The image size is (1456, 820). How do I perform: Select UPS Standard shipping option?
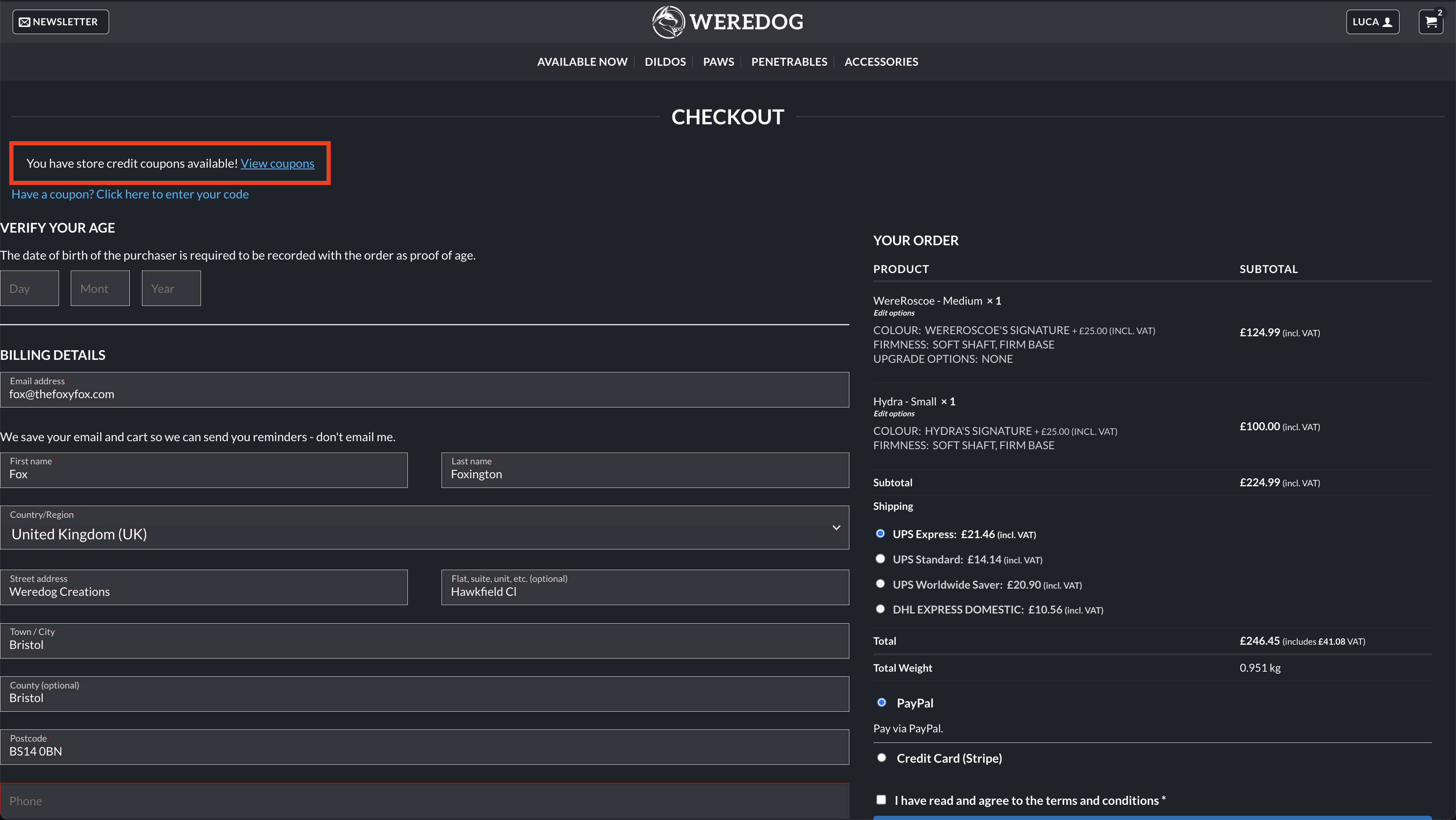(880, 559)
